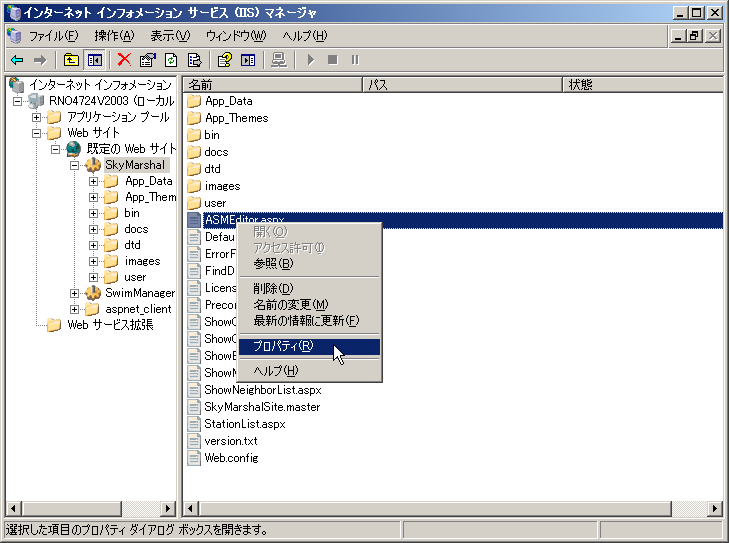Sort by the 状態 column header

click(643, 85)
